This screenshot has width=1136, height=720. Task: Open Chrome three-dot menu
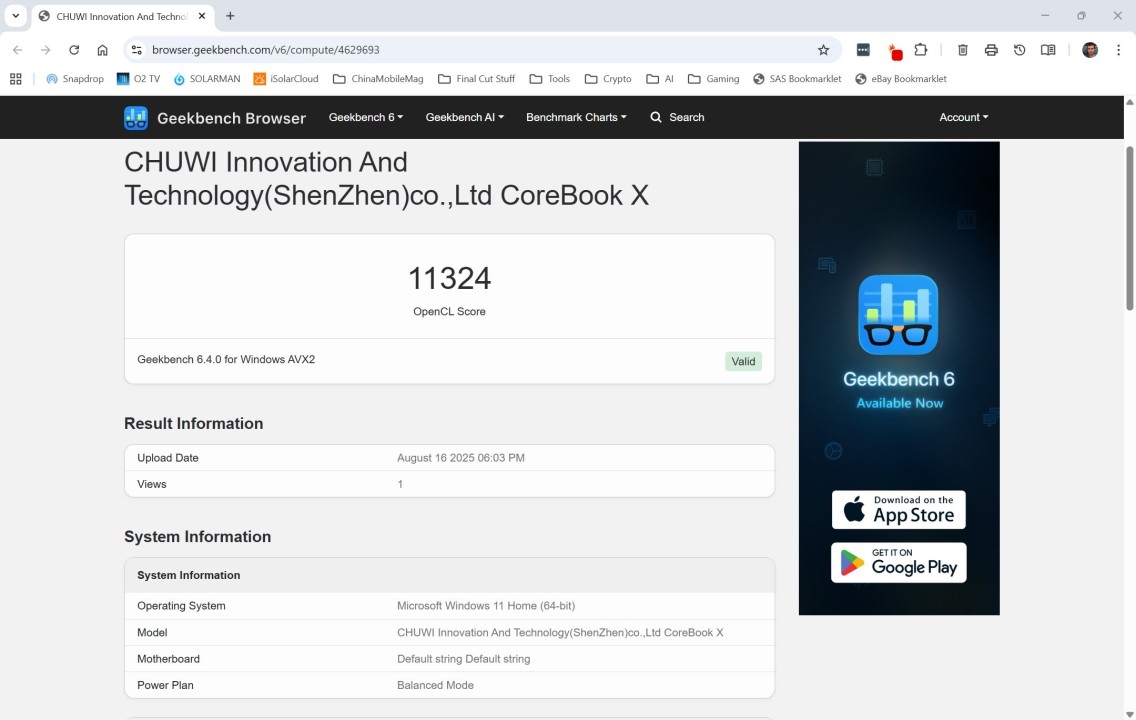[1119, 50]
